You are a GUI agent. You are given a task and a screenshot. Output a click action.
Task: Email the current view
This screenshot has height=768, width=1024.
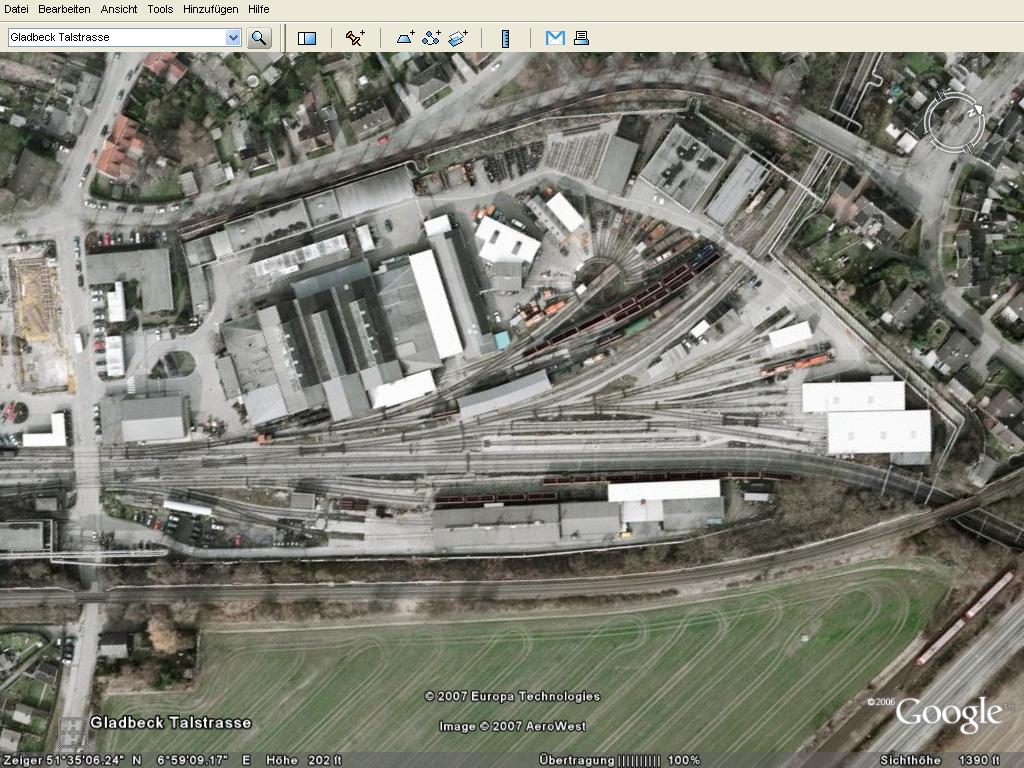point(555,38)
